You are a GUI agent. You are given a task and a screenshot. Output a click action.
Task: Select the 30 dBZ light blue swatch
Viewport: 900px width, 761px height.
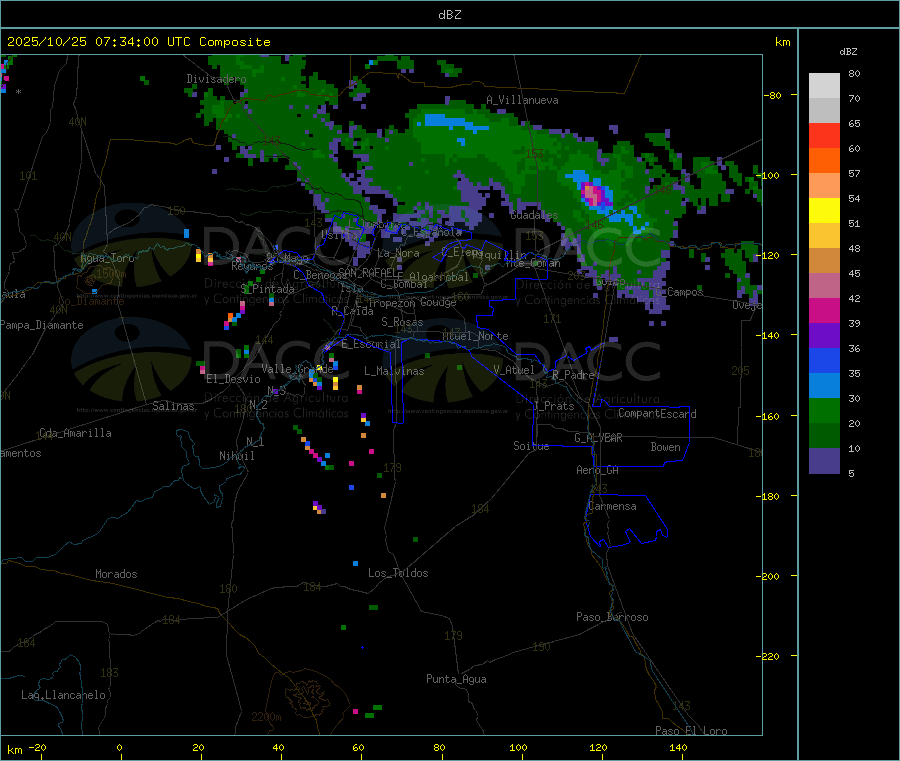[824, 386]
